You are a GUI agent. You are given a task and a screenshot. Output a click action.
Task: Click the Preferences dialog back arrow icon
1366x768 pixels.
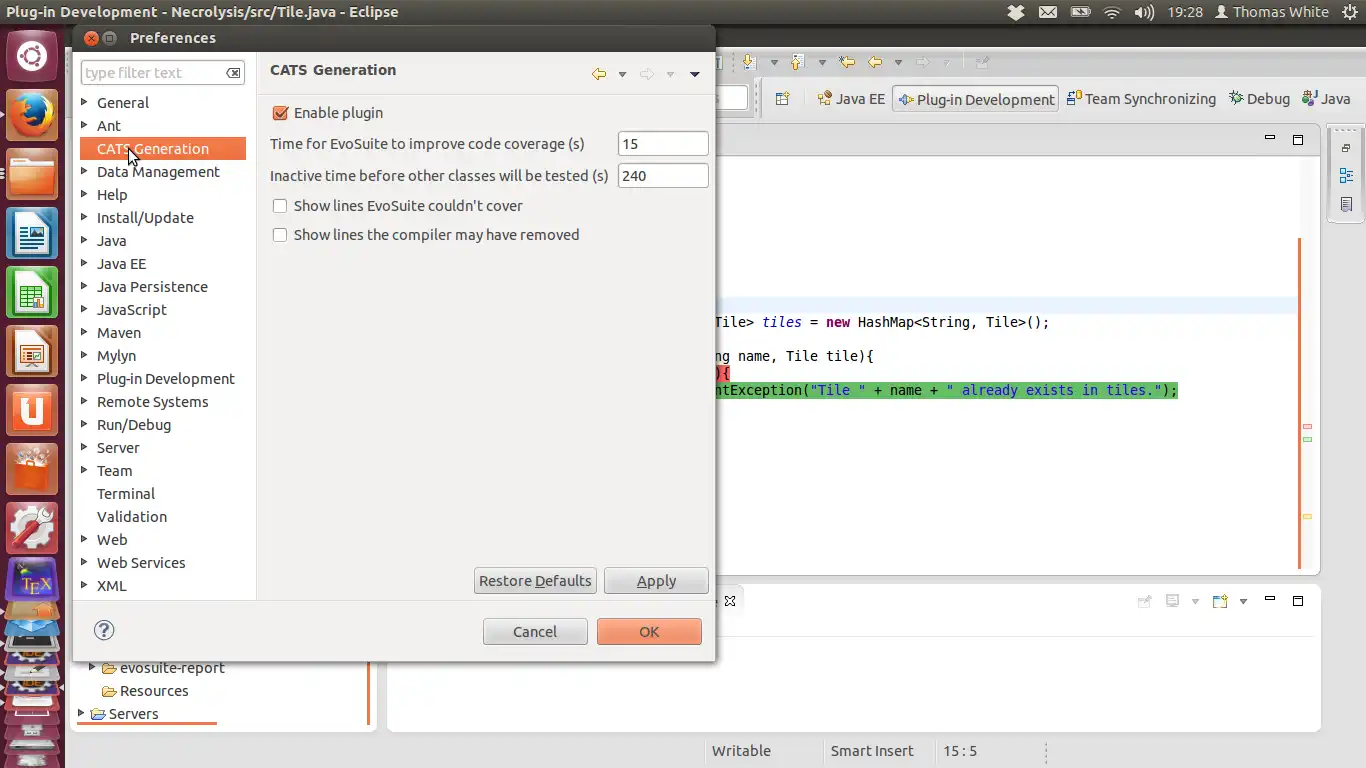599,74
